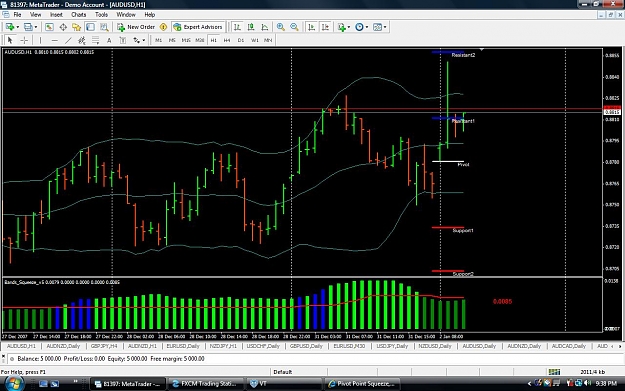Expand the Indicators dropdown arrow

pyautogui.click(x=349, y=27)
